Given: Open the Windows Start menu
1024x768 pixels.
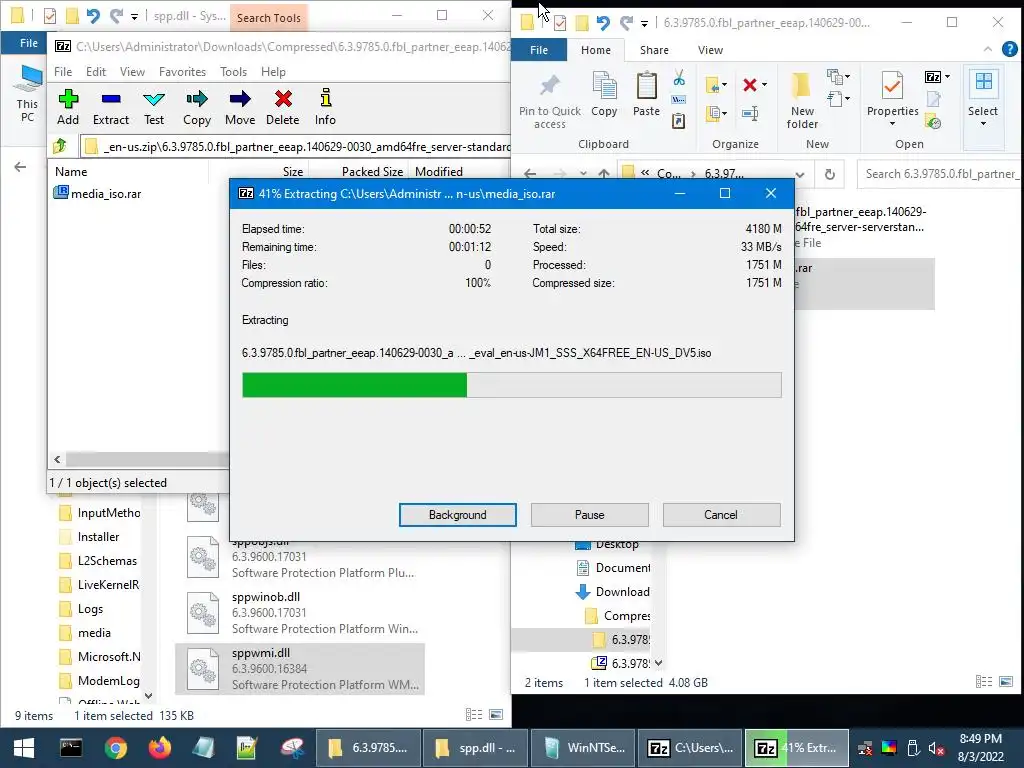Looking at the screenshot, I should [x=24, y=748].
